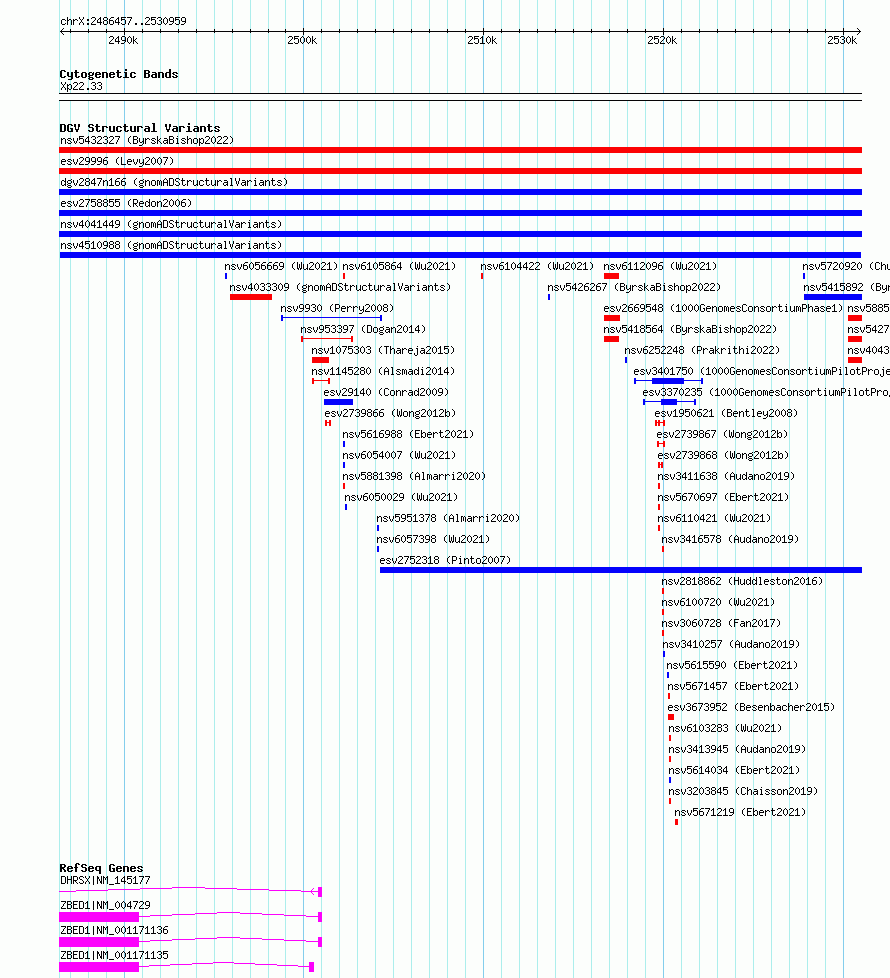
Task: Open esv1950621 (Bentley2008) label
Action: coord(726,414)
